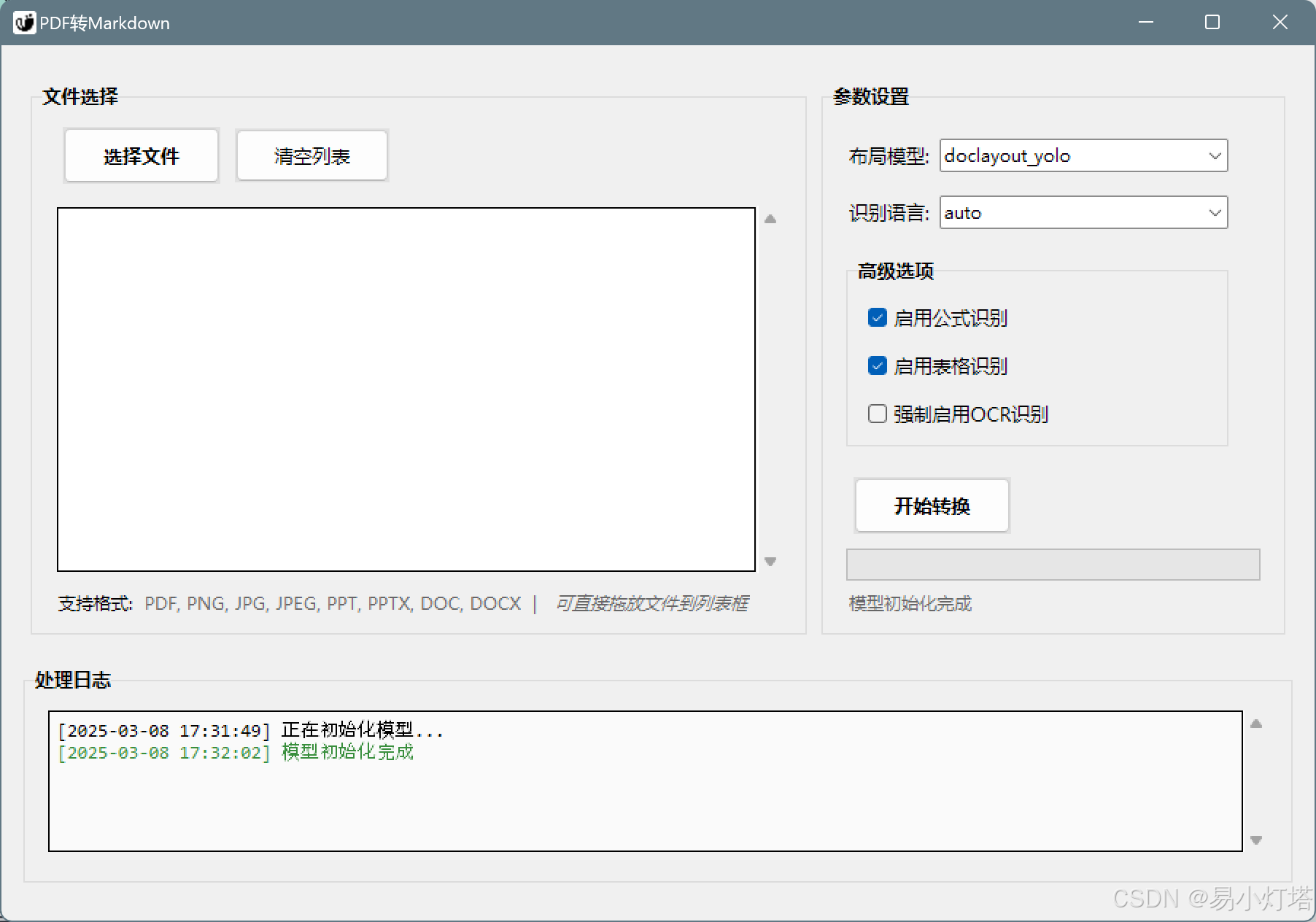Click the 布局模型 label

tap(889, 156)
